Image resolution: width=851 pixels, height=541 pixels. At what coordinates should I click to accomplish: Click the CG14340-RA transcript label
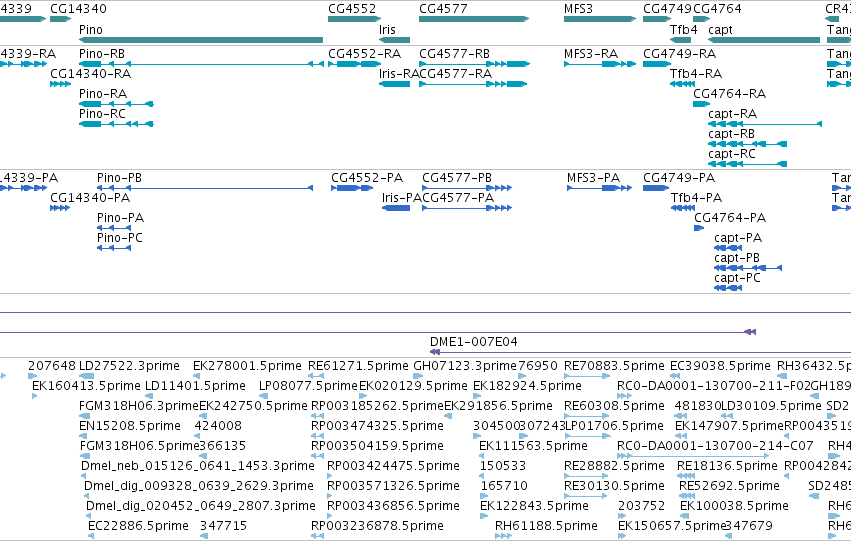[90, 73]
